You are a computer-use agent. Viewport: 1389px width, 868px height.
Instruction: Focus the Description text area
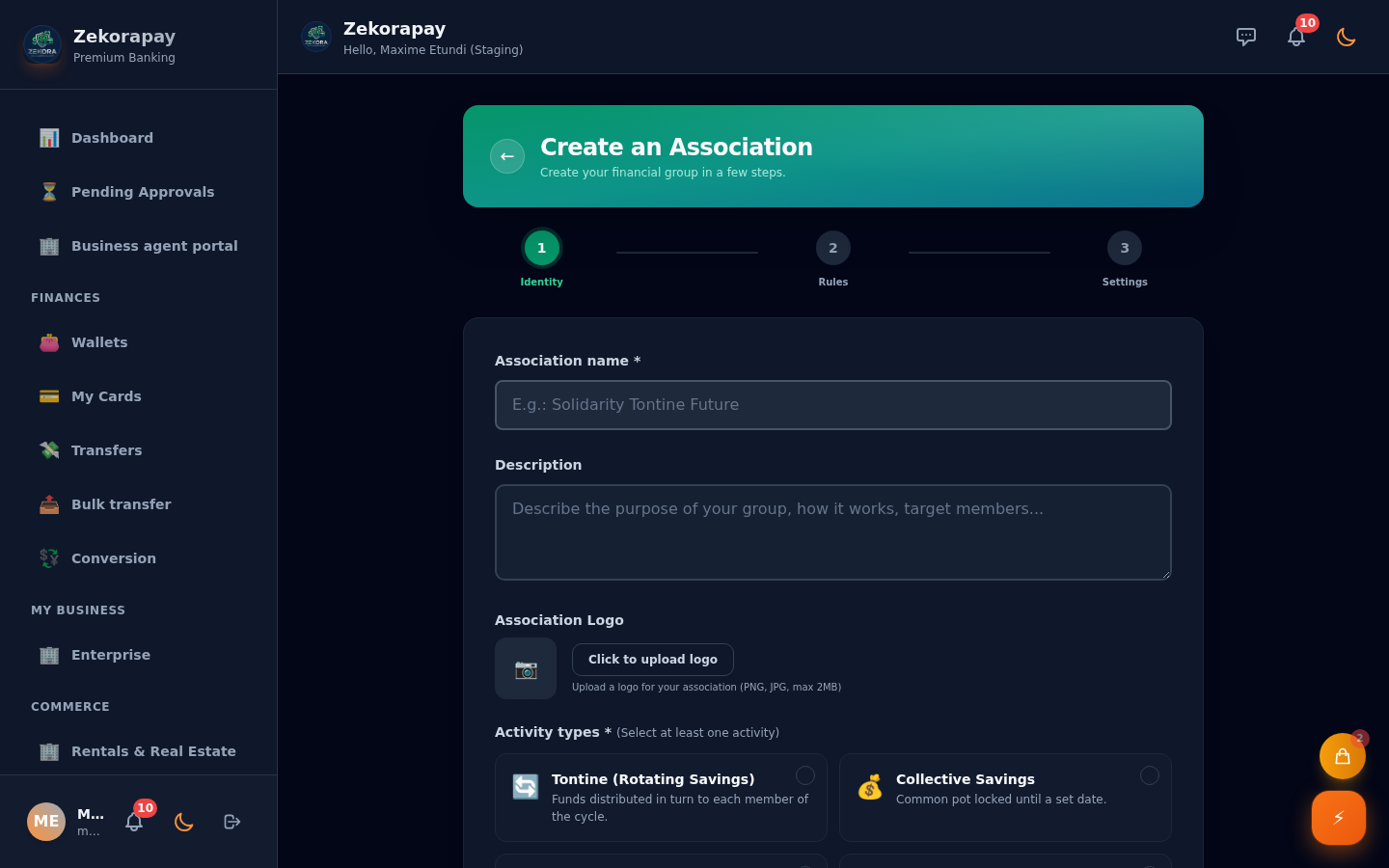pos(833,532)
